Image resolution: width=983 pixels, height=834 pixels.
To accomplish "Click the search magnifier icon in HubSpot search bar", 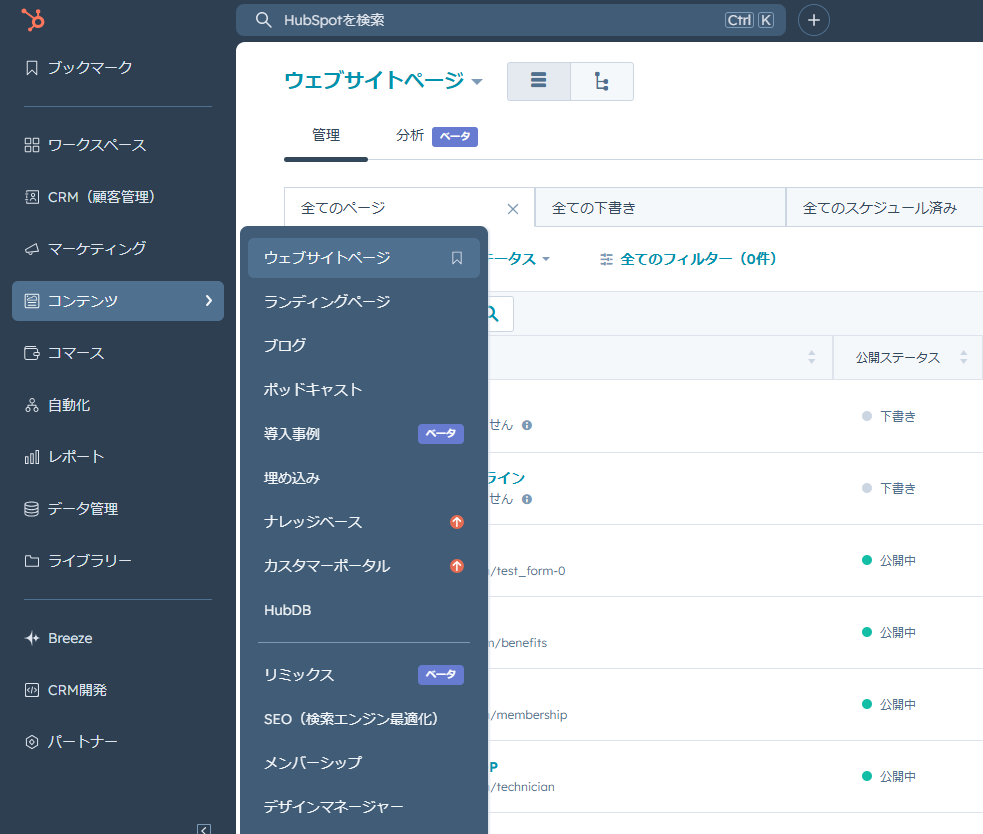I will 263,20.
